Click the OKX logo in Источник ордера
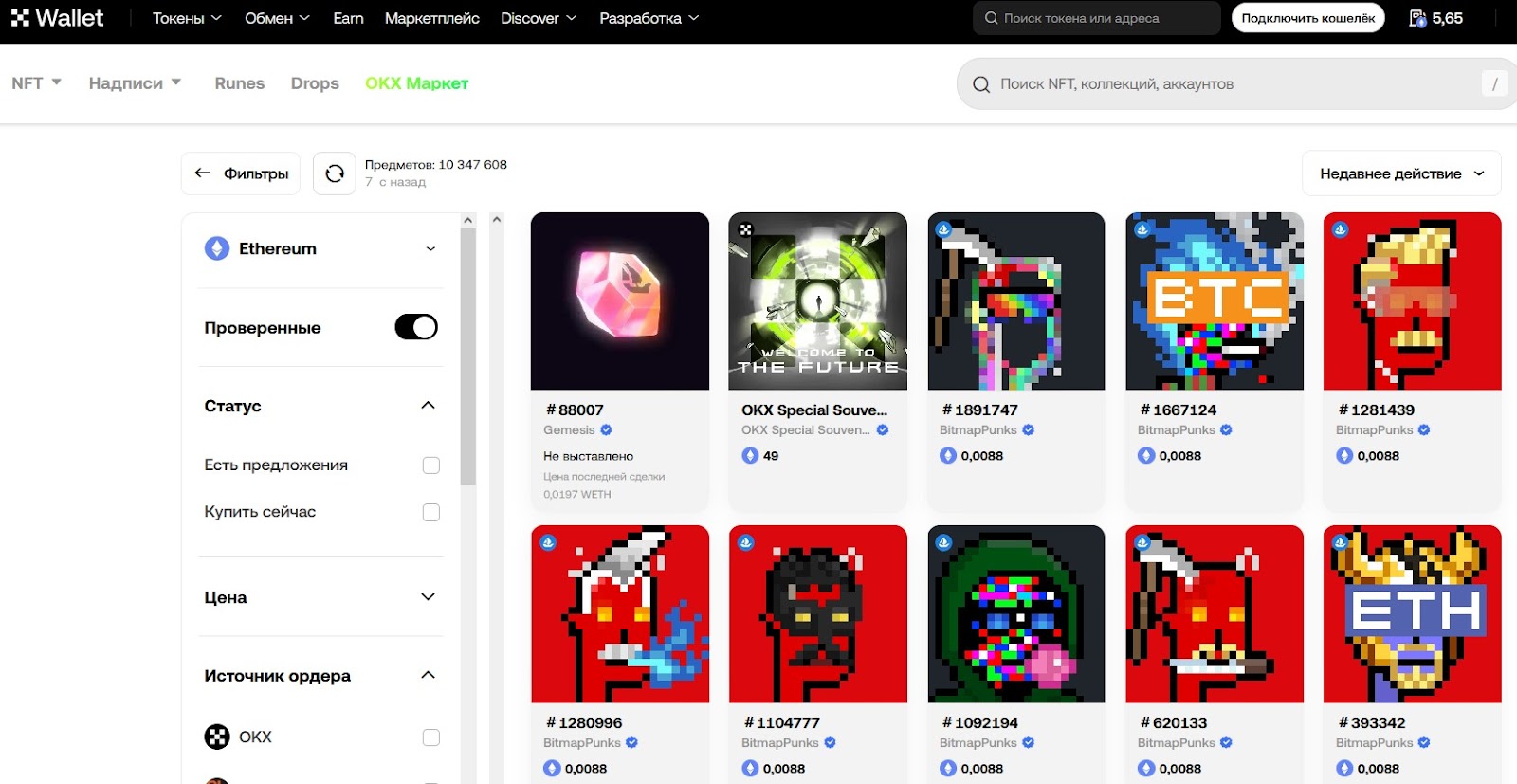Image resolution: width=1517 pixels, height=784 pixels. [217, 737]
